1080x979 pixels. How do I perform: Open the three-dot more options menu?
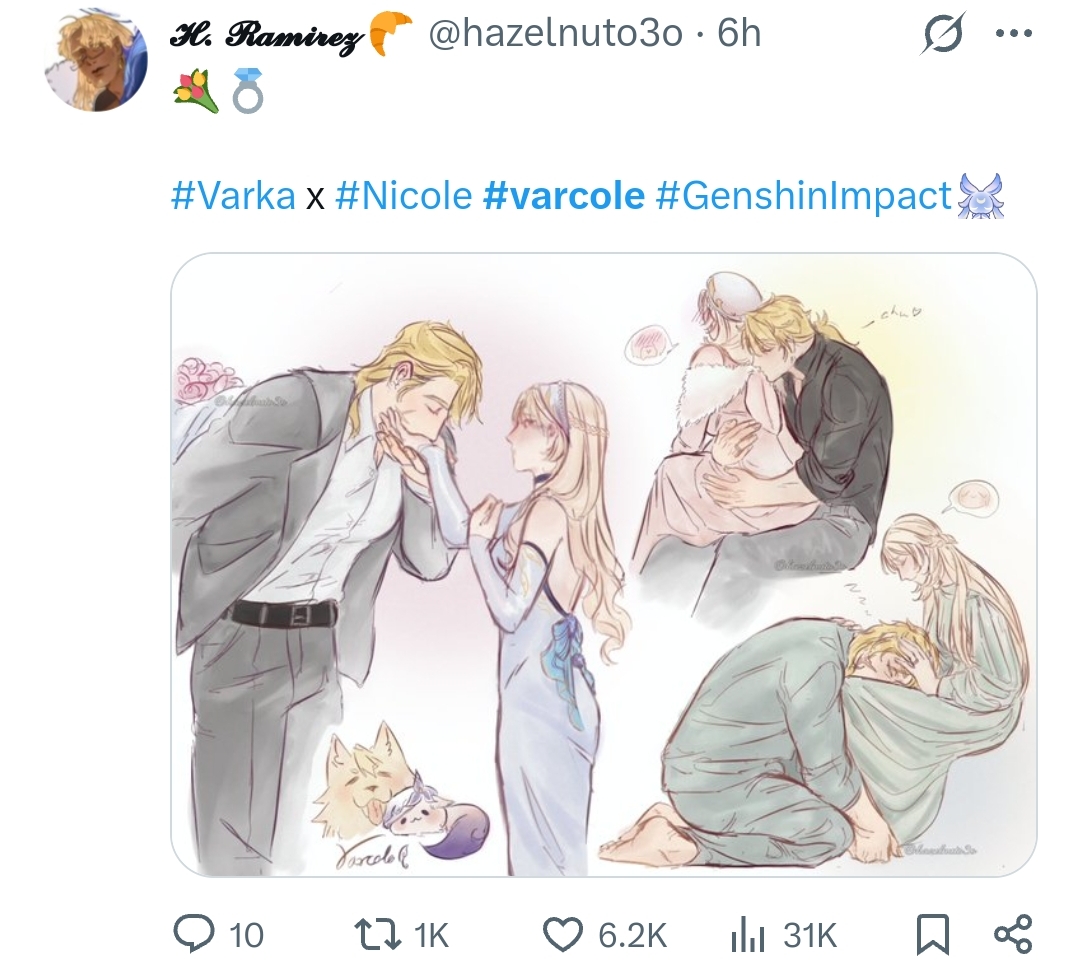pos(1015,33)
